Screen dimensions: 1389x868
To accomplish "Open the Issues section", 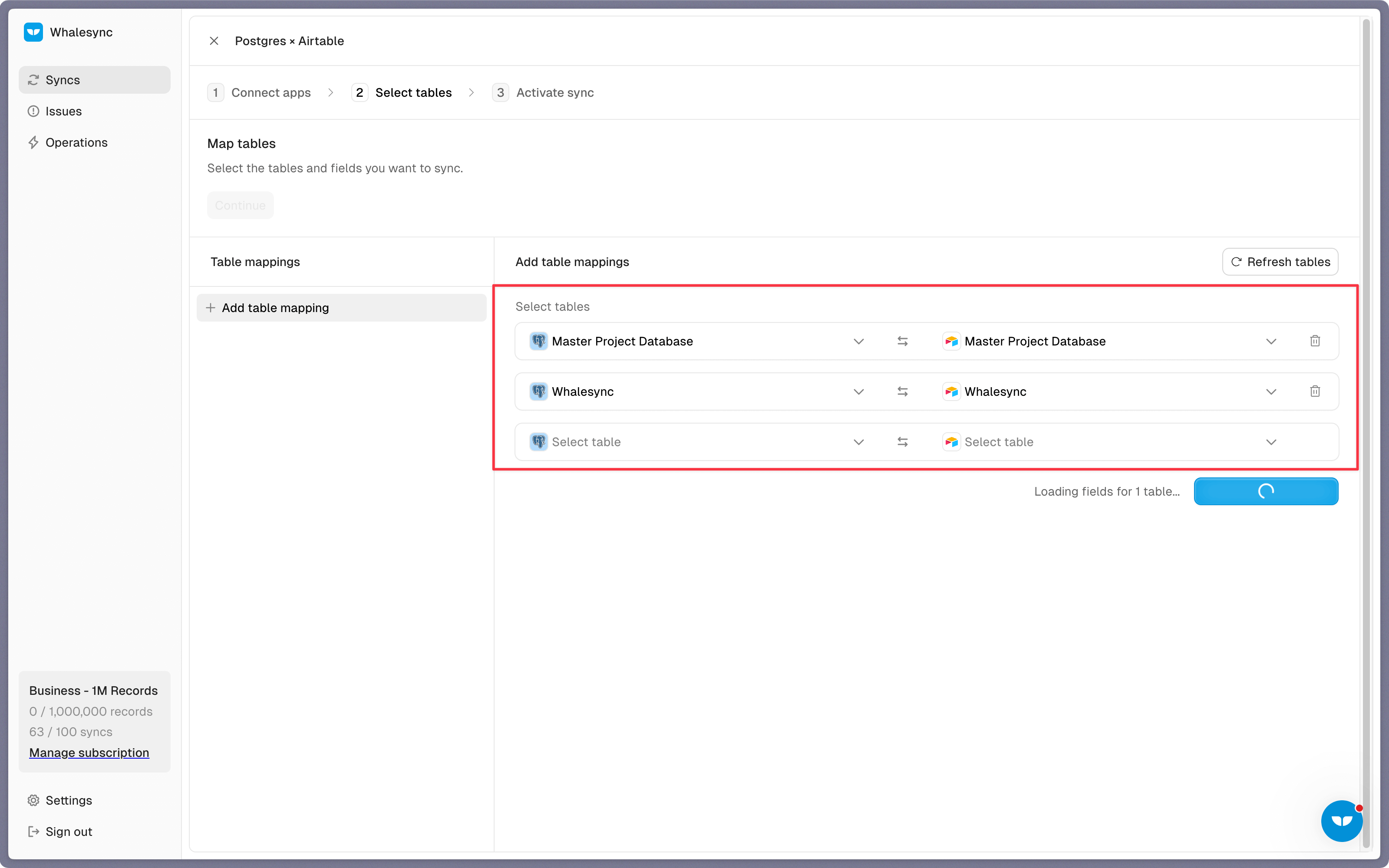I will 95,112.
